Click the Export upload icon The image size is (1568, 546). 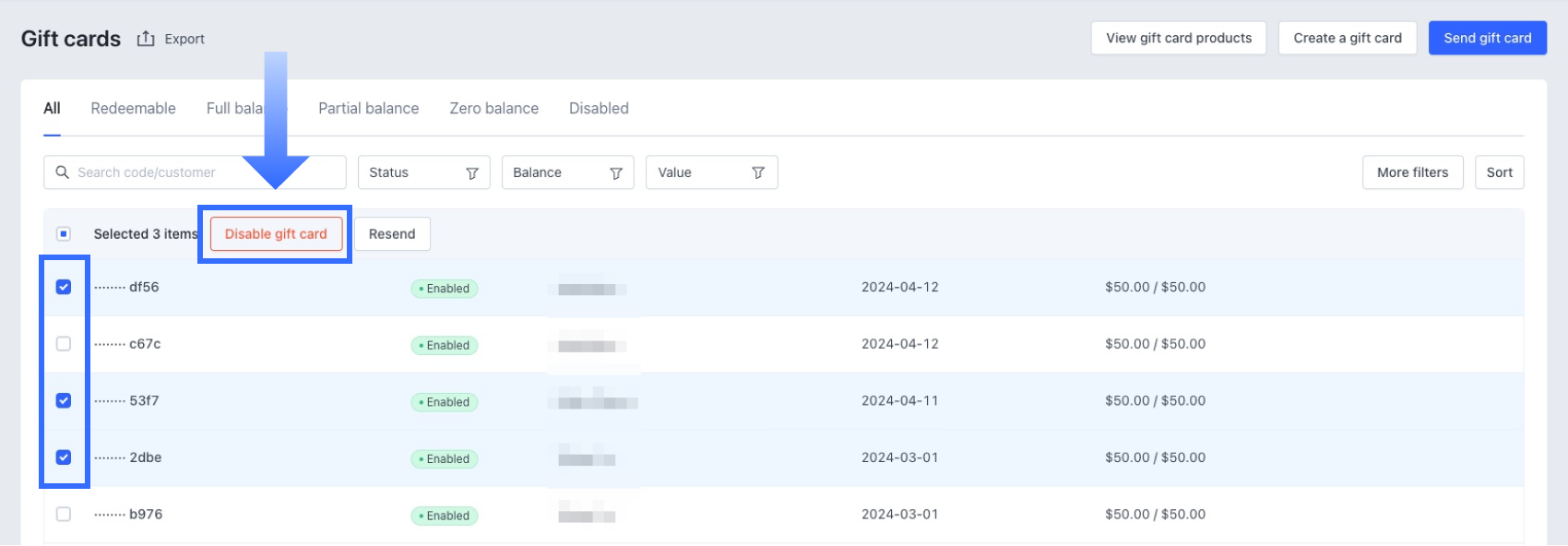pyautogui.click(x=146, y=39)
